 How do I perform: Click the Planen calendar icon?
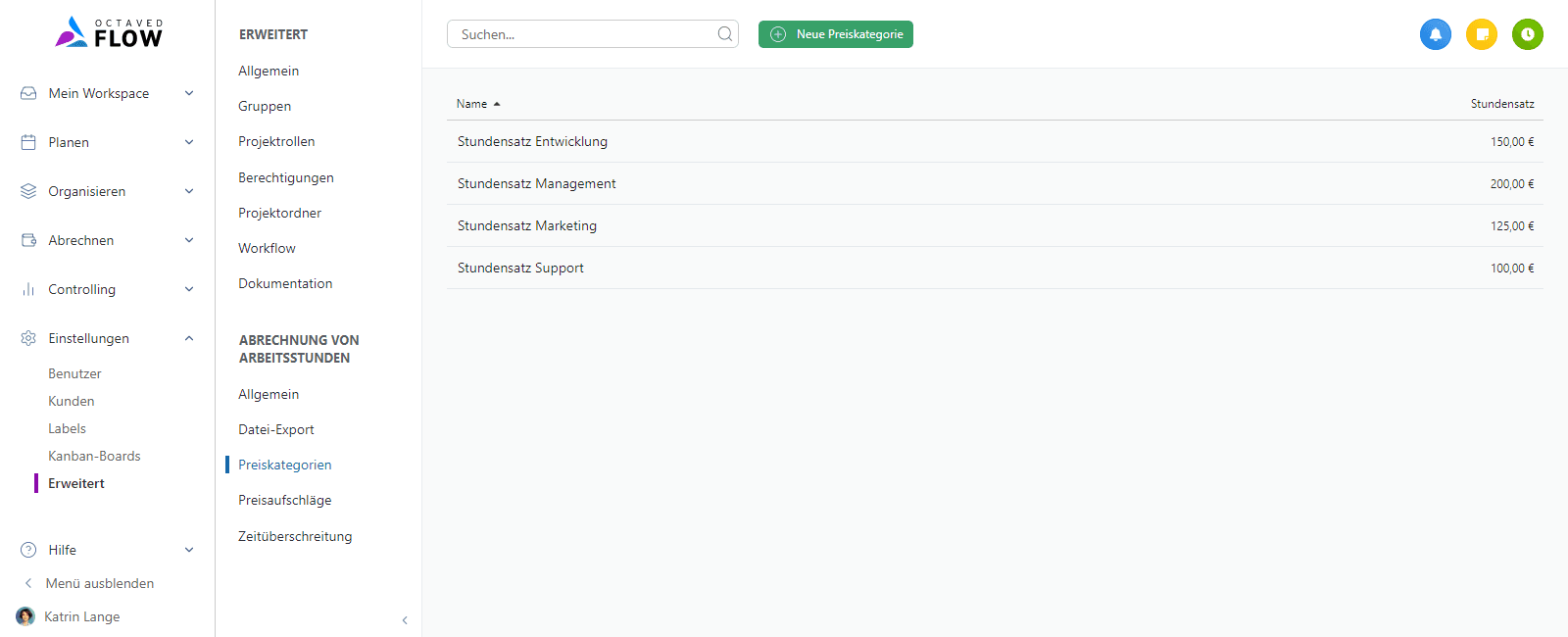pyautogui.click(x=28, y=142)
